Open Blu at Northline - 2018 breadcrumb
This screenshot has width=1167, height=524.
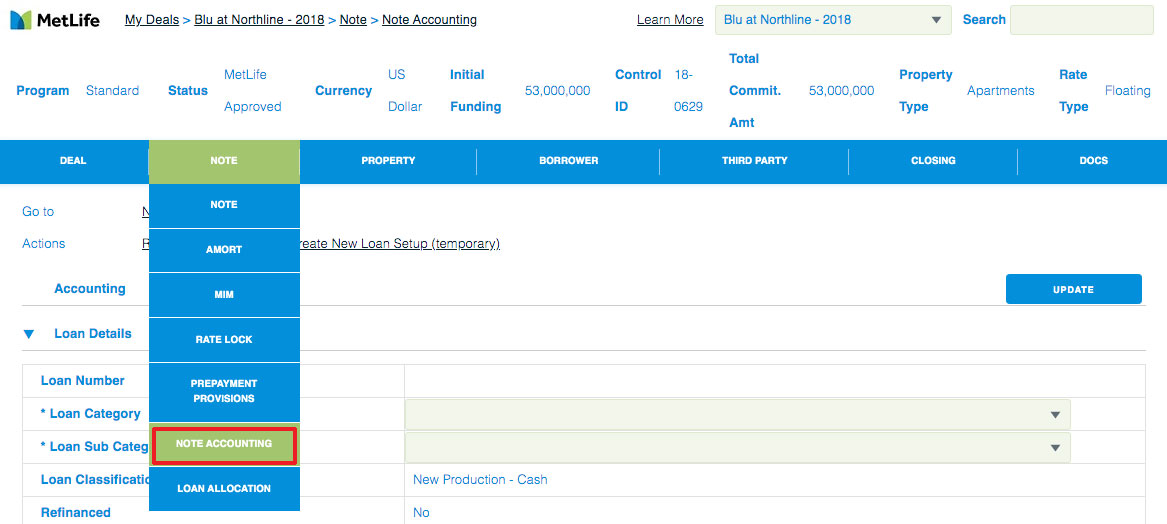259,20
